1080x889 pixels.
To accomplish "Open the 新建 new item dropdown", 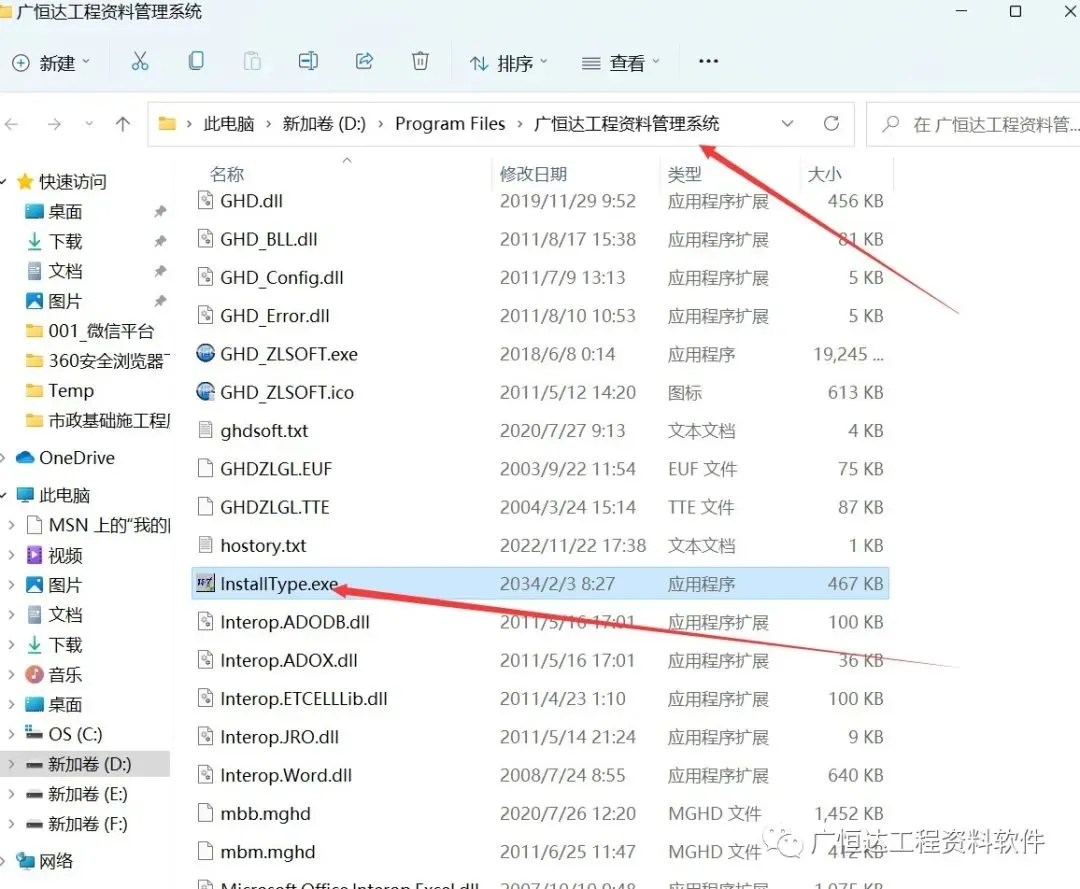I will (52, 63).
